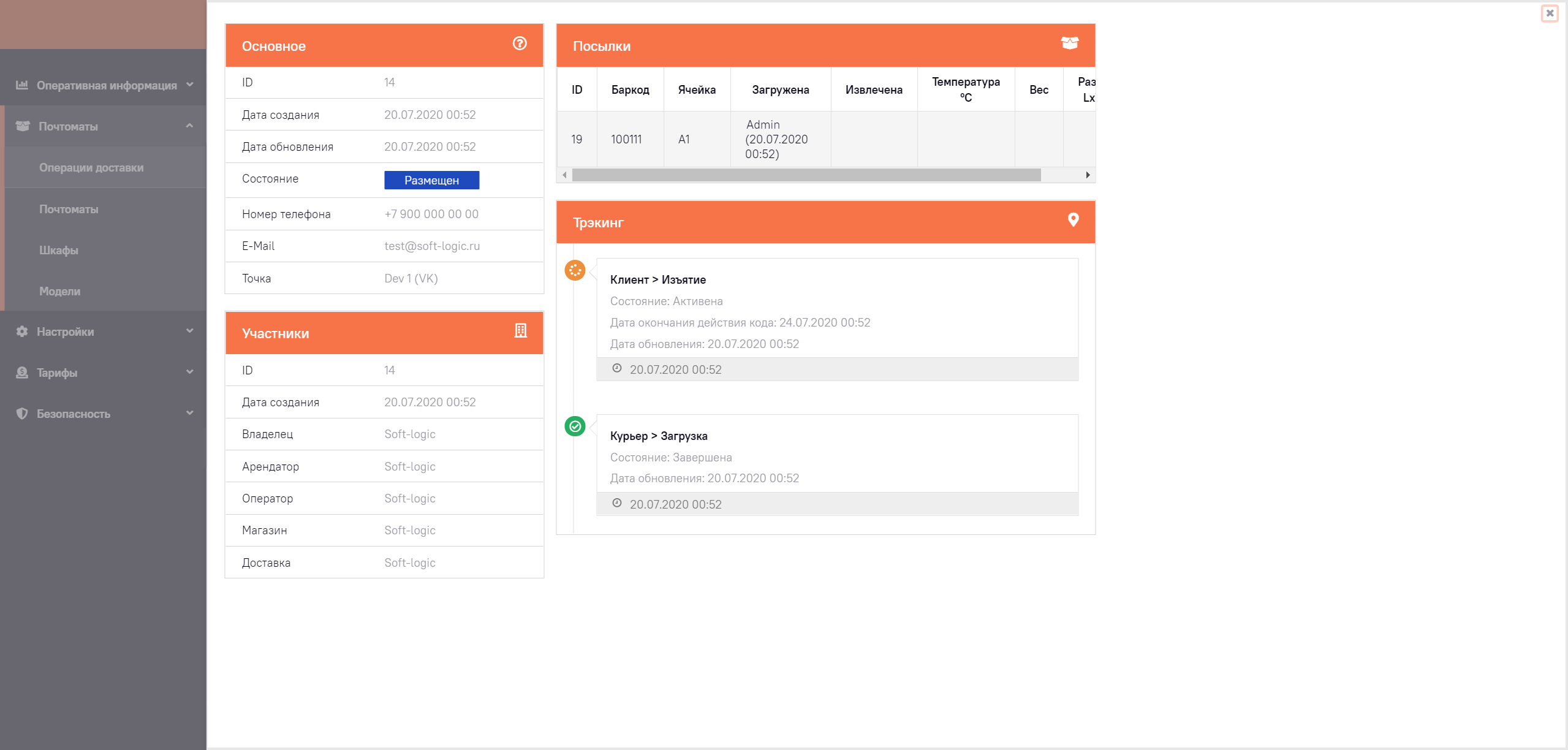Click the parcels table horizontal scrollbar thumb
This screenshot has height=750, width=1568.
[806, 175]
